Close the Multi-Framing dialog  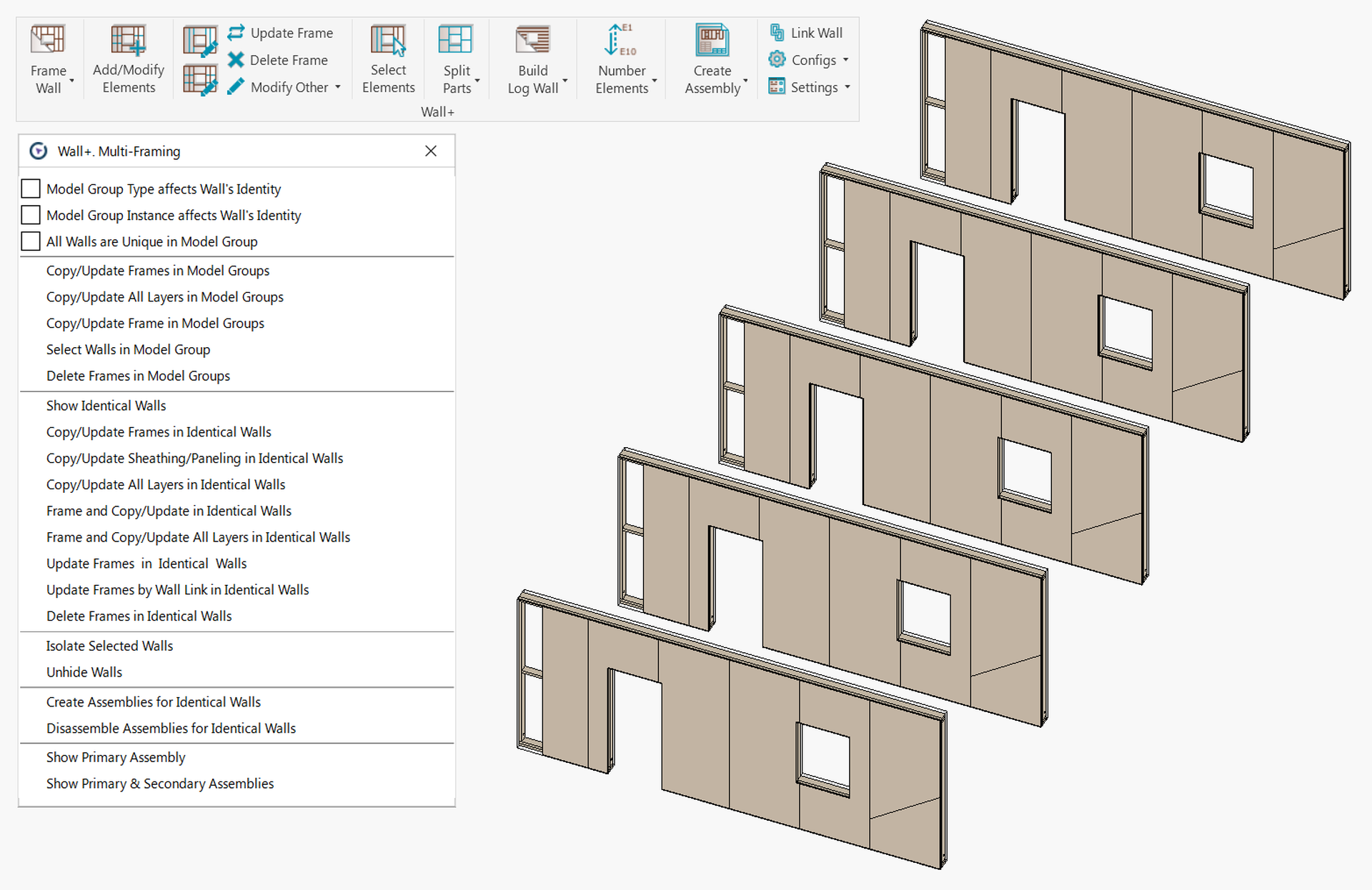pyautogui.click(x=431, y=151)
